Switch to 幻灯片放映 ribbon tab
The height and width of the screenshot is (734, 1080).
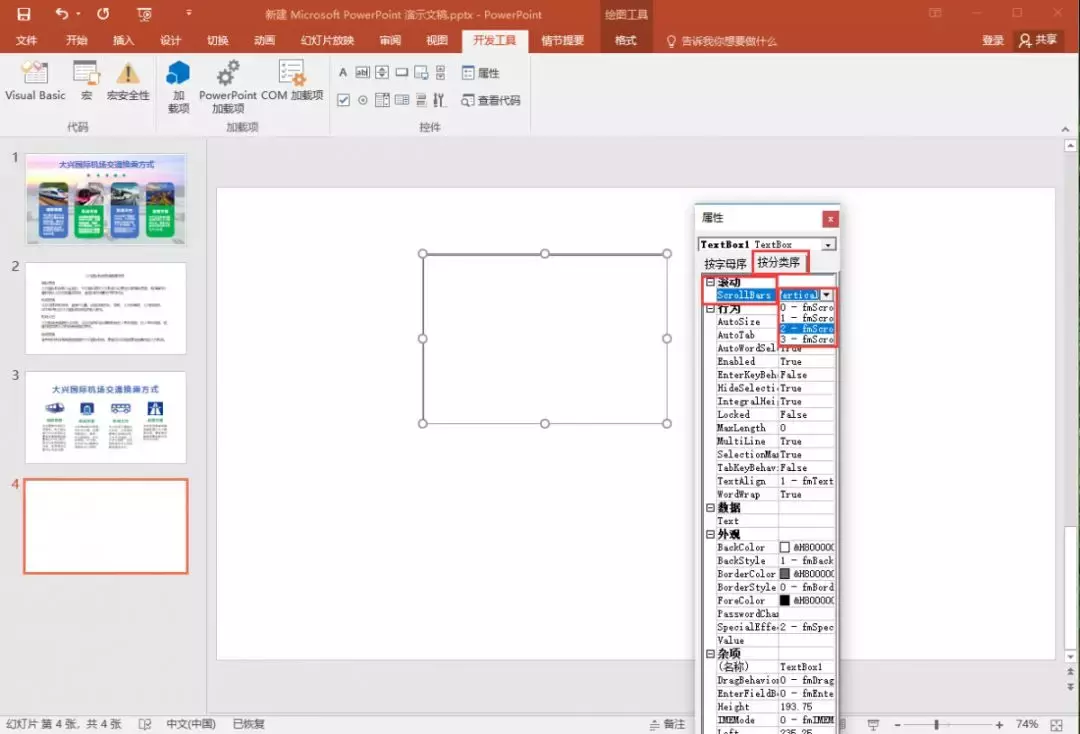click(x=327, y=41)
